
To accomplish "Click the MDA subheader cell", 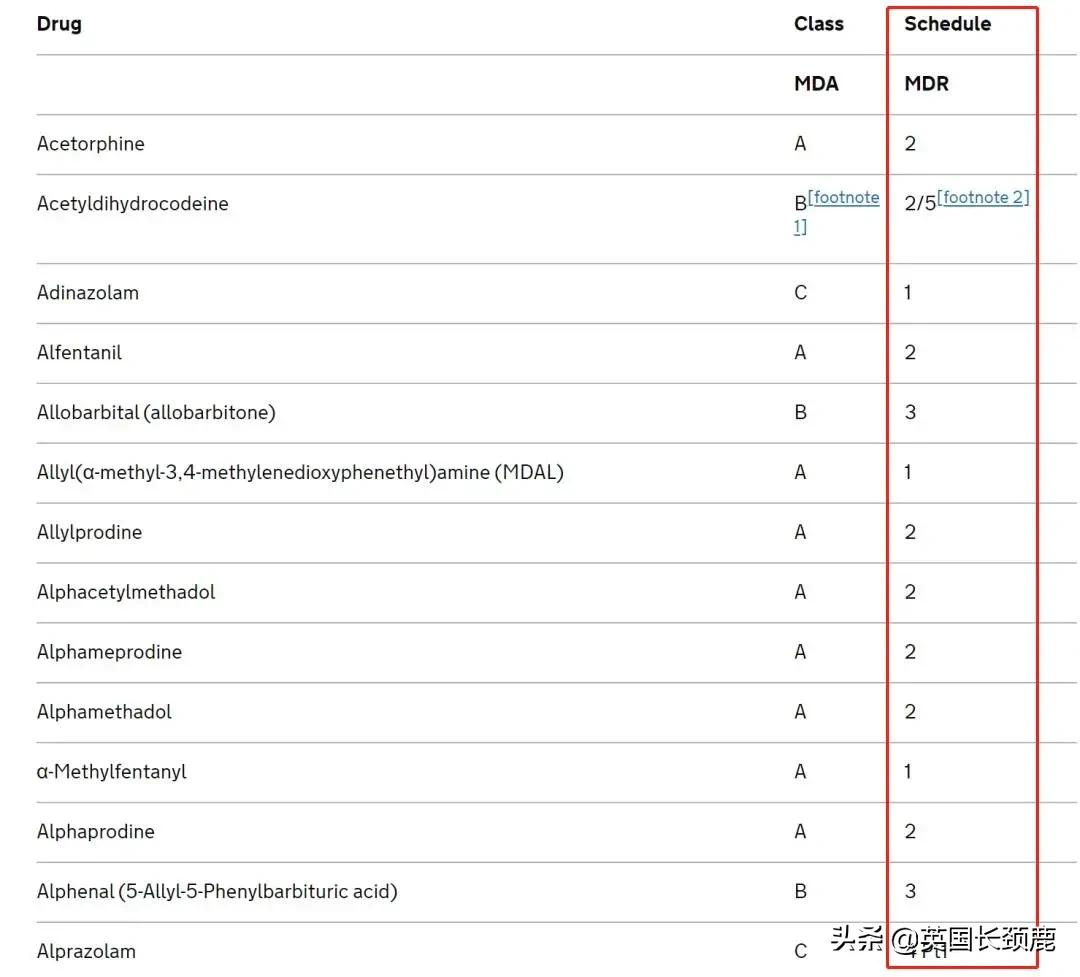I will (816, 84).
